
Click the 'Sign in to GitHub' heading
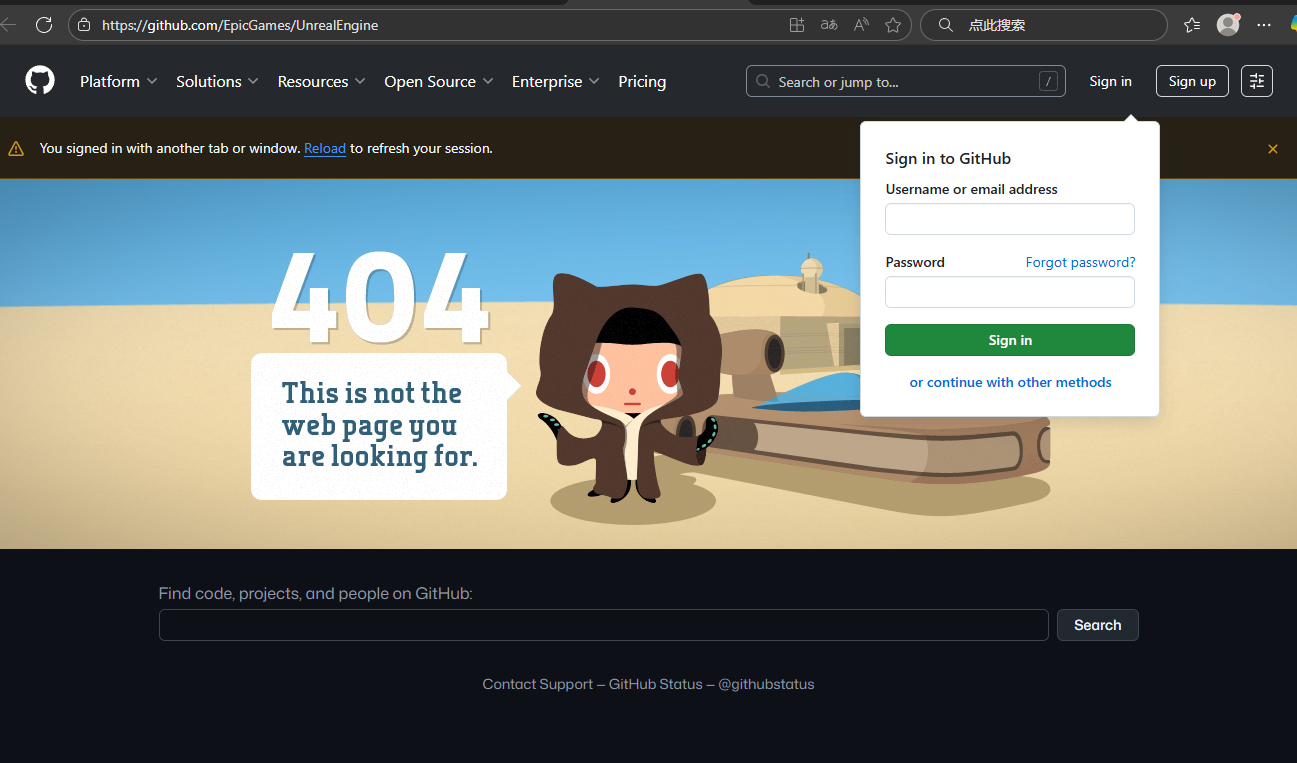948,158
